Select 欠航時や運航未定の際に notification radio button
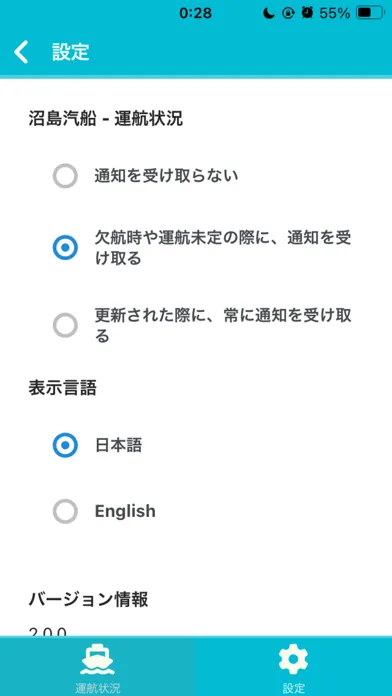Screen dimensions: 392x696 pyautogui.click(x=65, y=248)
